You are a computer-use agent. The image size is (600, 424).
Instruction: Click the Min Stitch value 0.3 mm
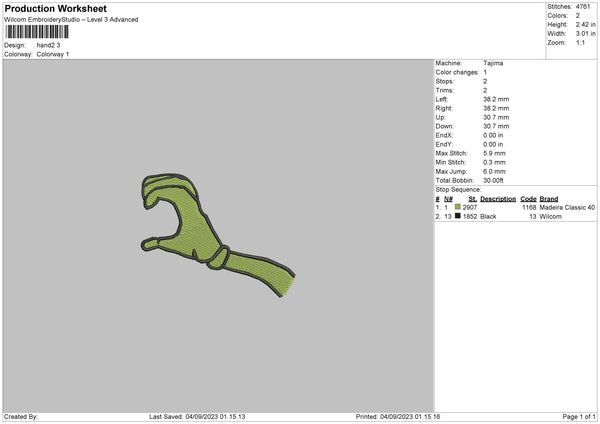tap(494, 162)
